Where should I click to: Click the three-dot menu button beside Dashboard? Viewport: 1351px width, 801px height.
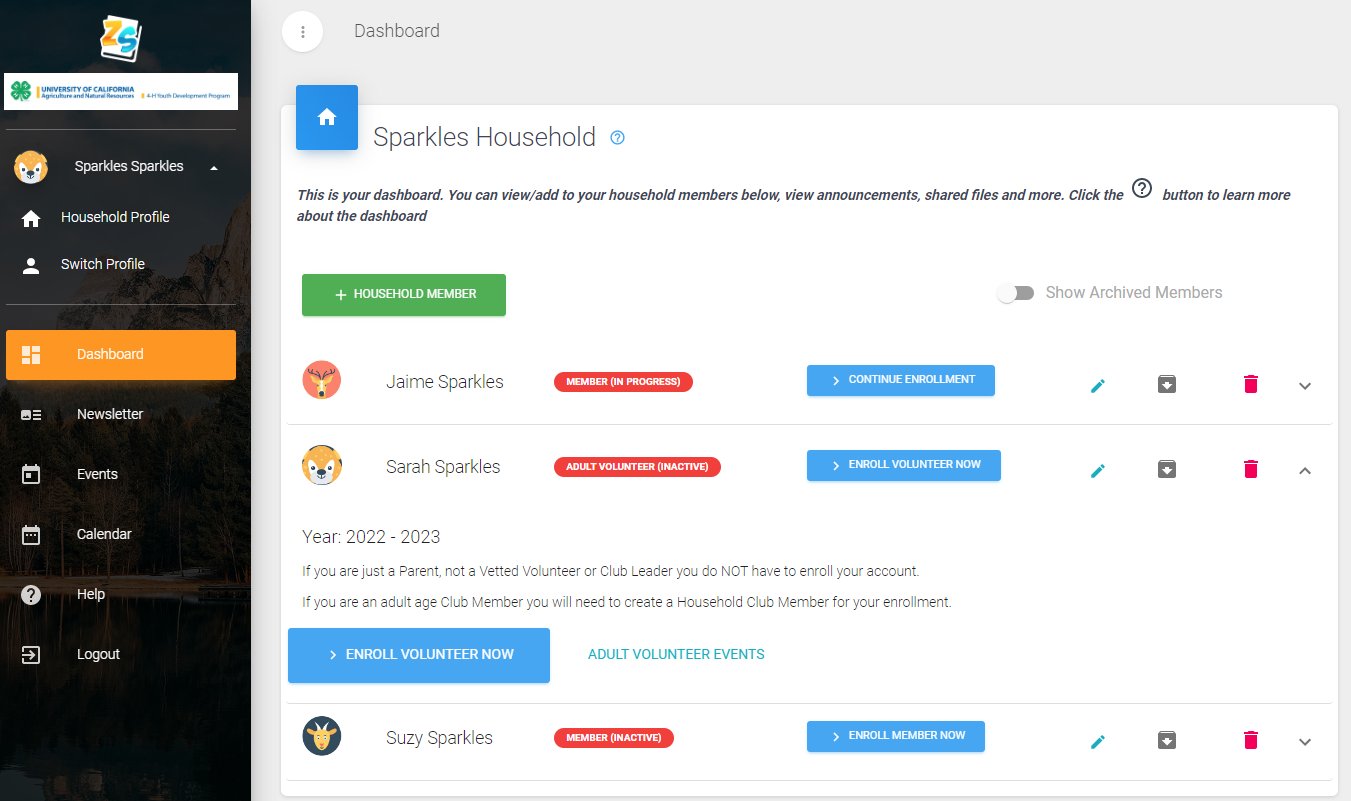tap(303, 32)
